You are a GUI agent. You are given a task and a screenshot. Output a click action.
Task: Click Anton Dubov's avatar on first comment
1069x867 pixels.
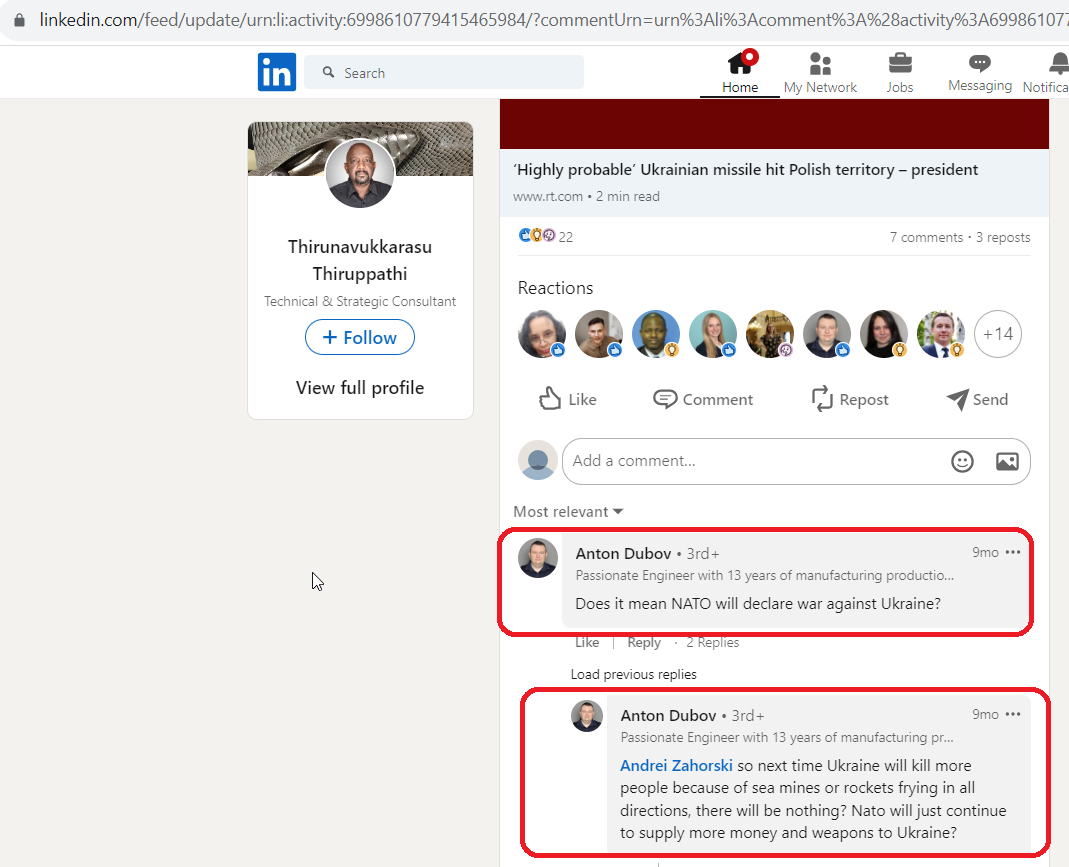click(538, 558)
